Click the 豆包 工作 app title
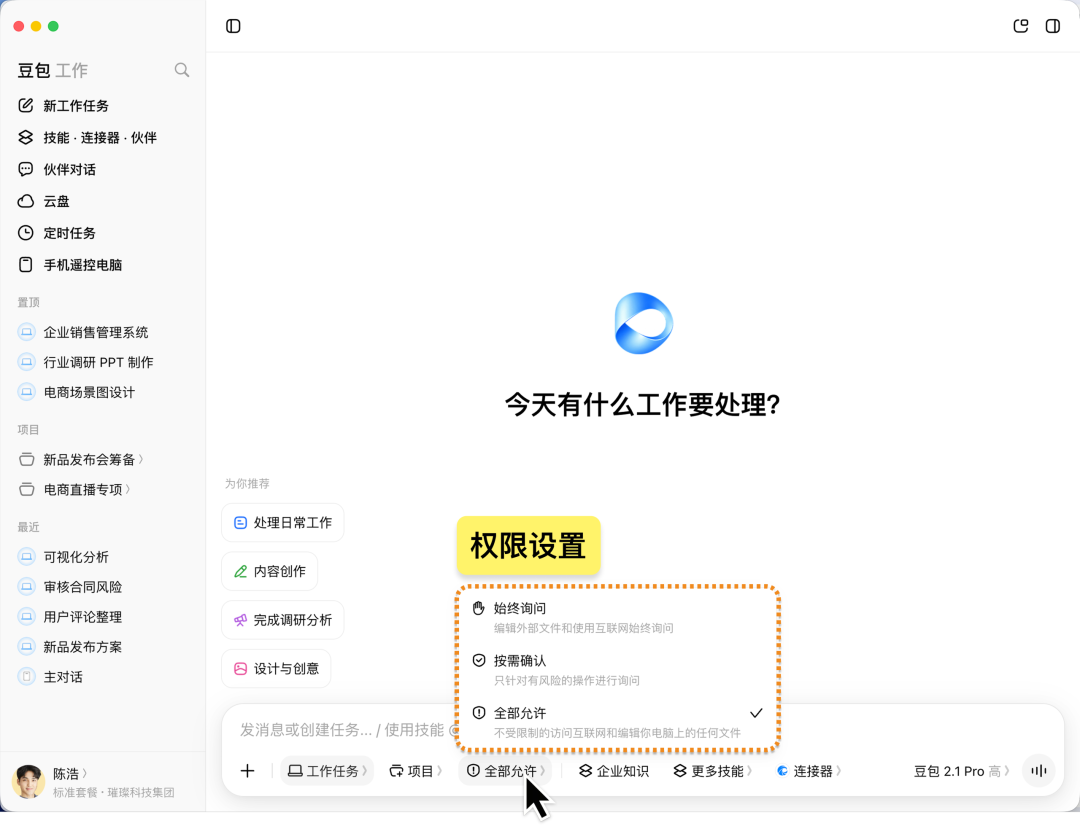This screenshot has width=1080, height=826. (x=52, y=70)
